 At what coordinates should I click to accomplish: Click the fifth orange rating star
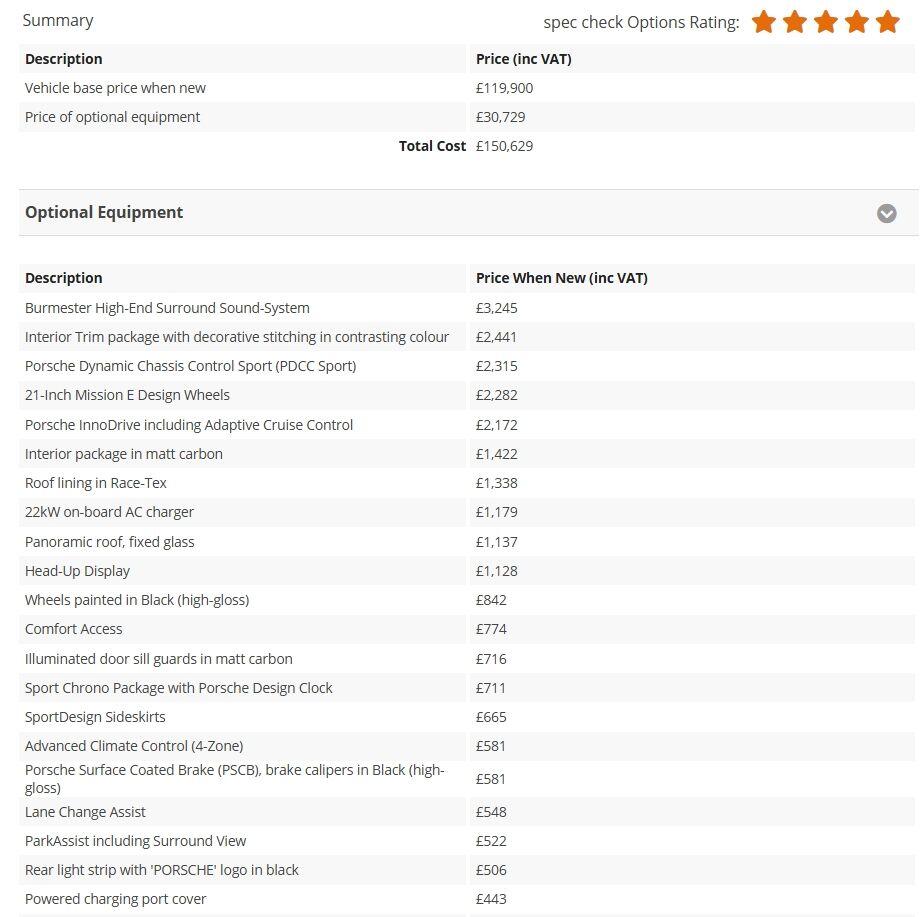pos(888,22)
